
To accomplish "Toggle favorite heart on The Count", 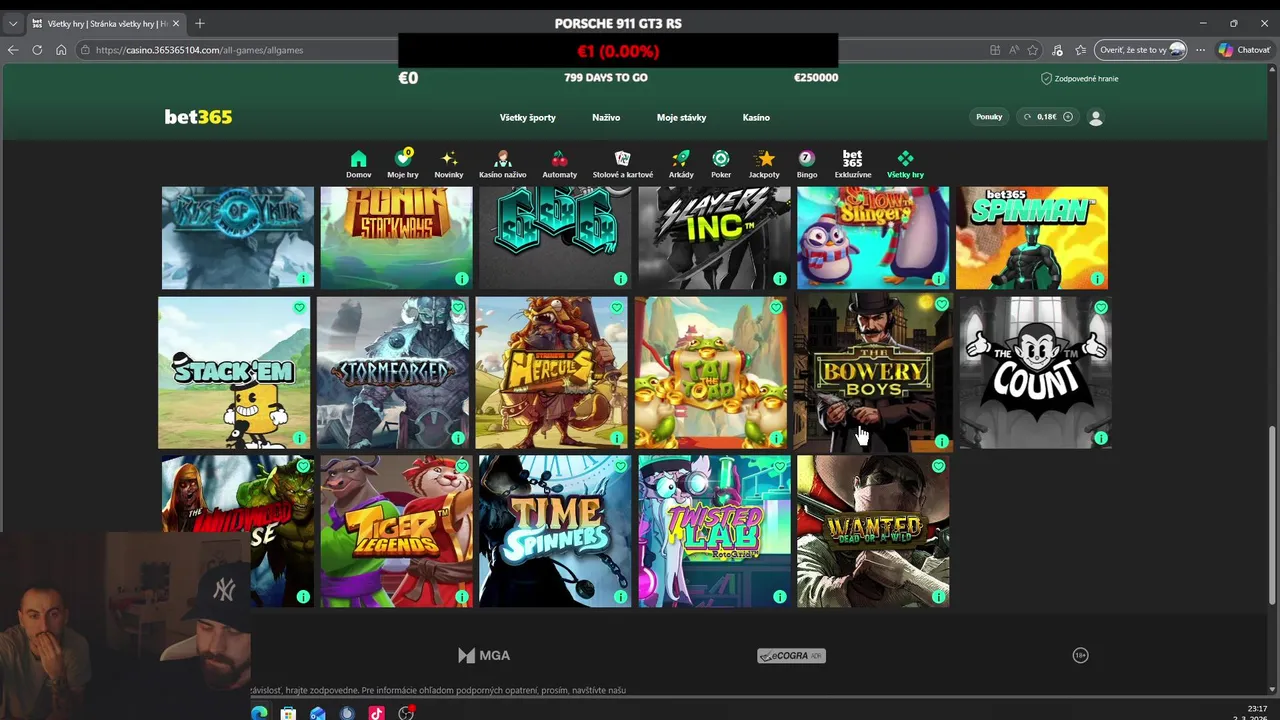I will 1101,308.
